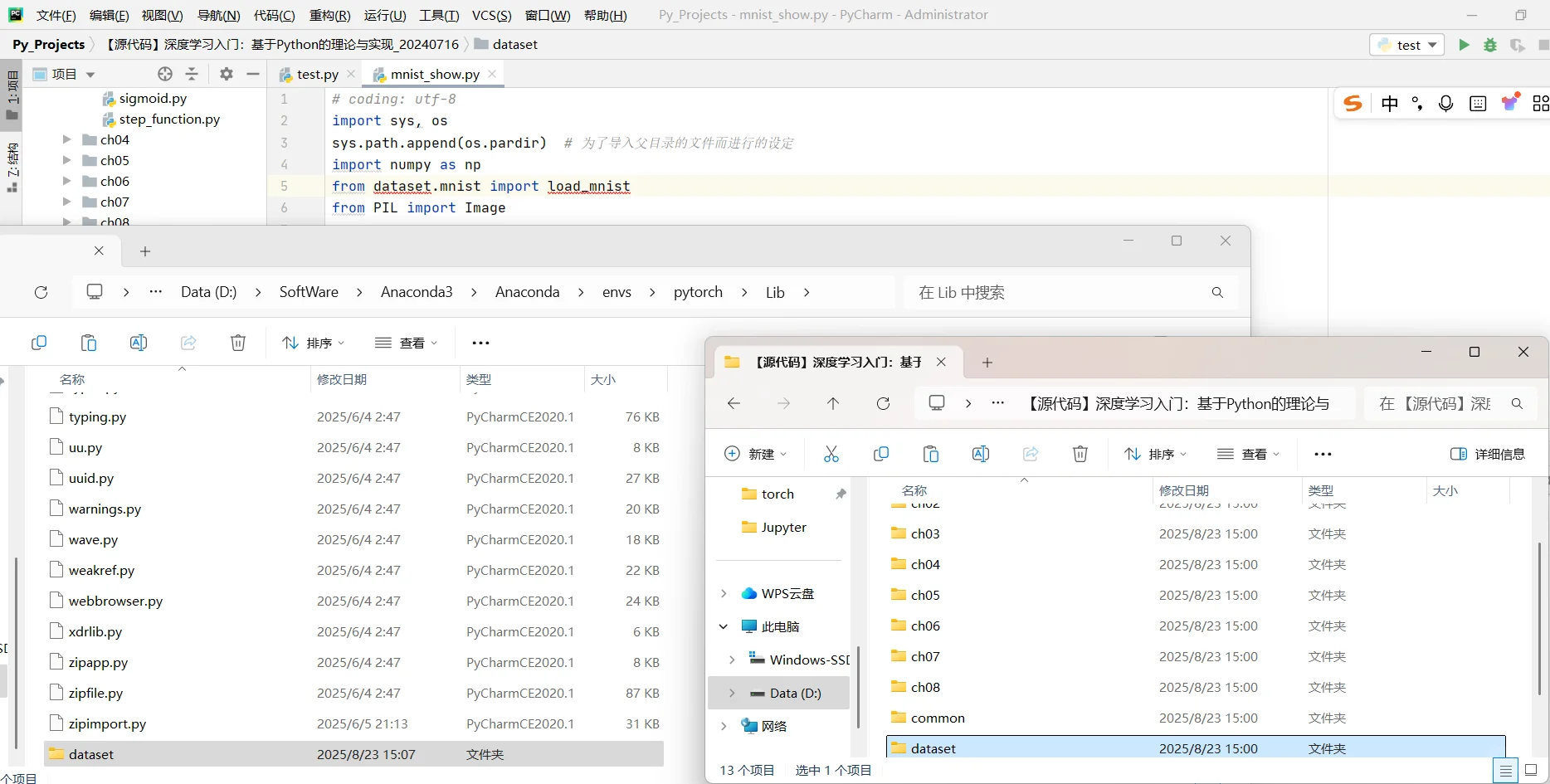Click the 在 Lib 中搜索 search box
Viewport: 1550px width, 784px height.
[x=1070, y=292]
